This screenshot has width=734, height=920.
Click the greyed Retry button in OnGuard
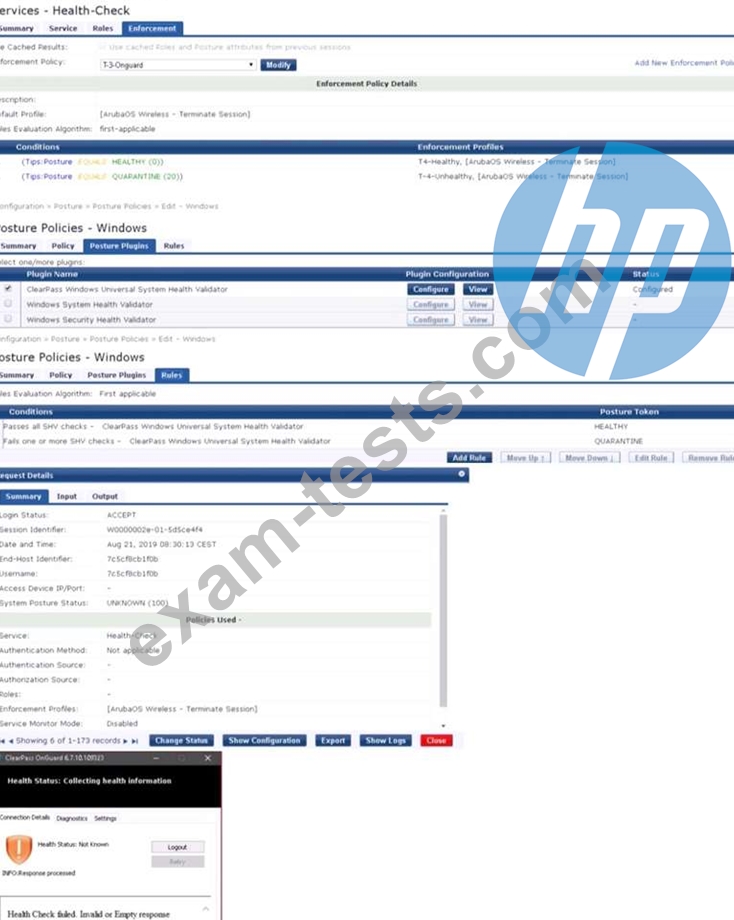point(177,861)
